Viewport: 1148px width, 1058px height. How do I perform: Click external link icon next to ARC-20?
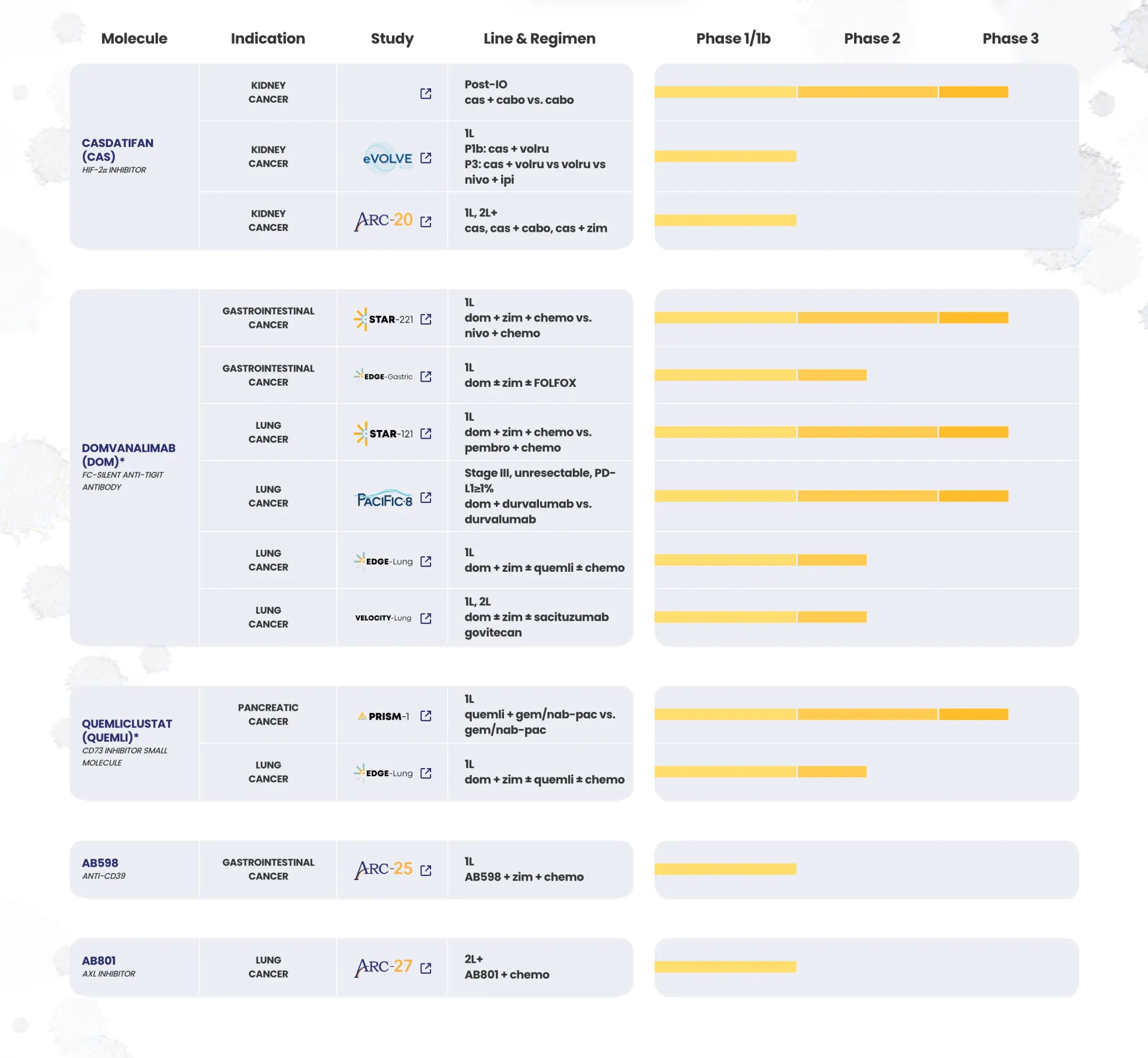coord(426,222)
